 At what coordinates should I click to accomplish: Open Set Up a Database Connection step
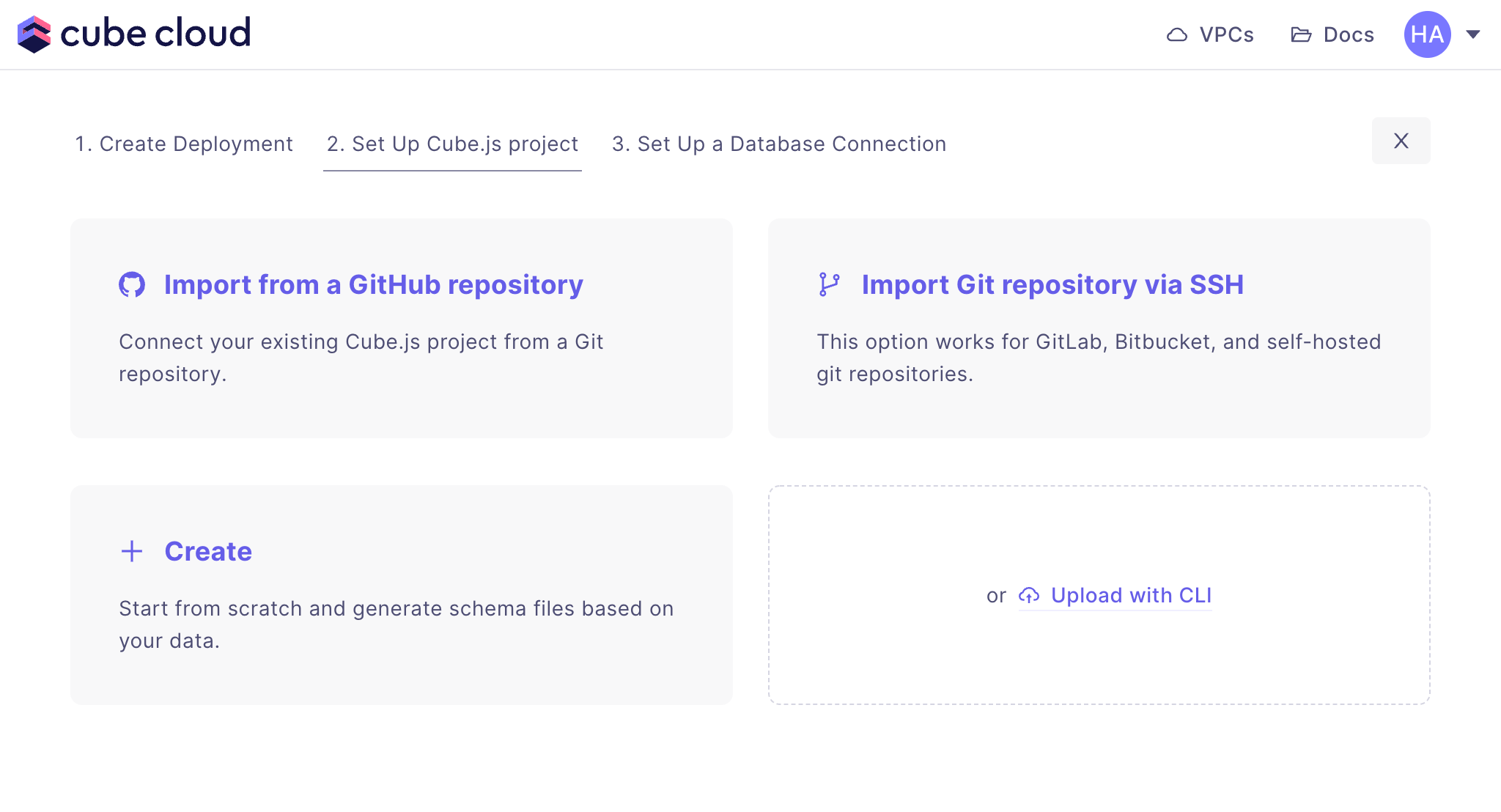pyautogui.click(x=778, y=144)
